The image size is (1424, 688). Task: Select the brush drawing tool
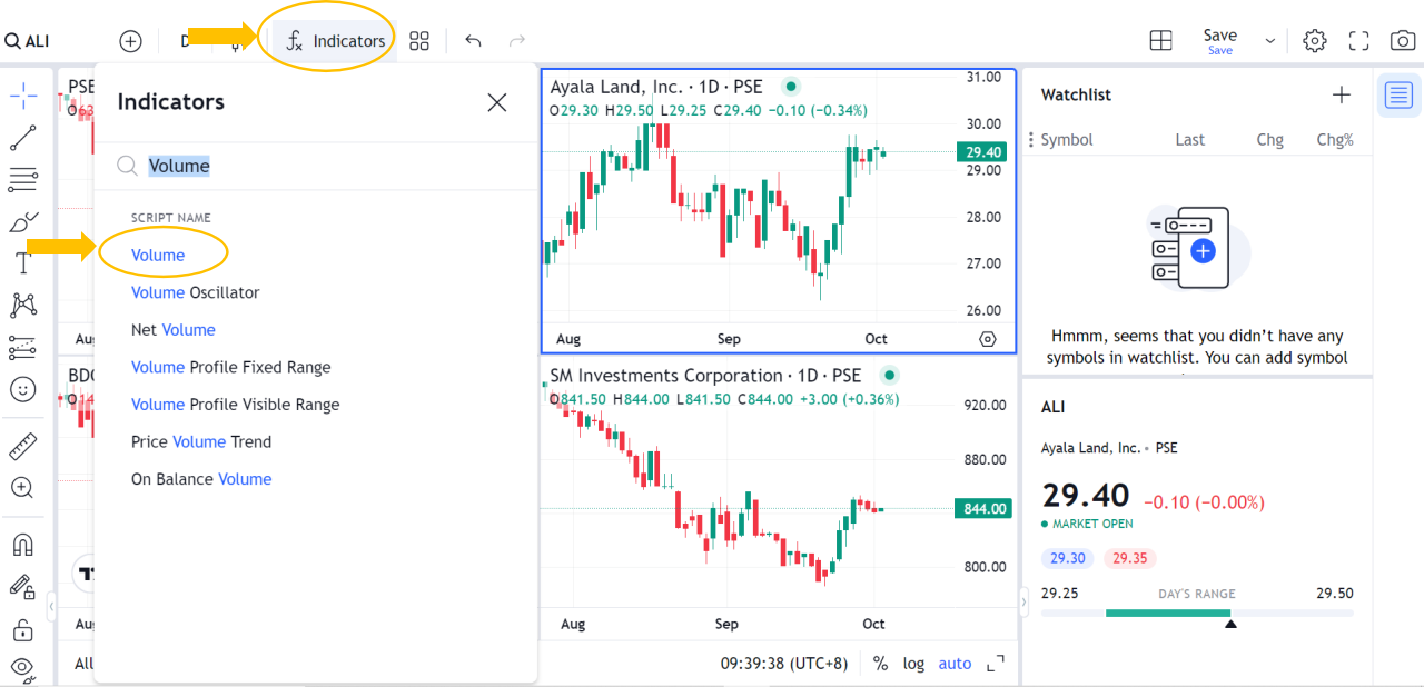point(23,221)
